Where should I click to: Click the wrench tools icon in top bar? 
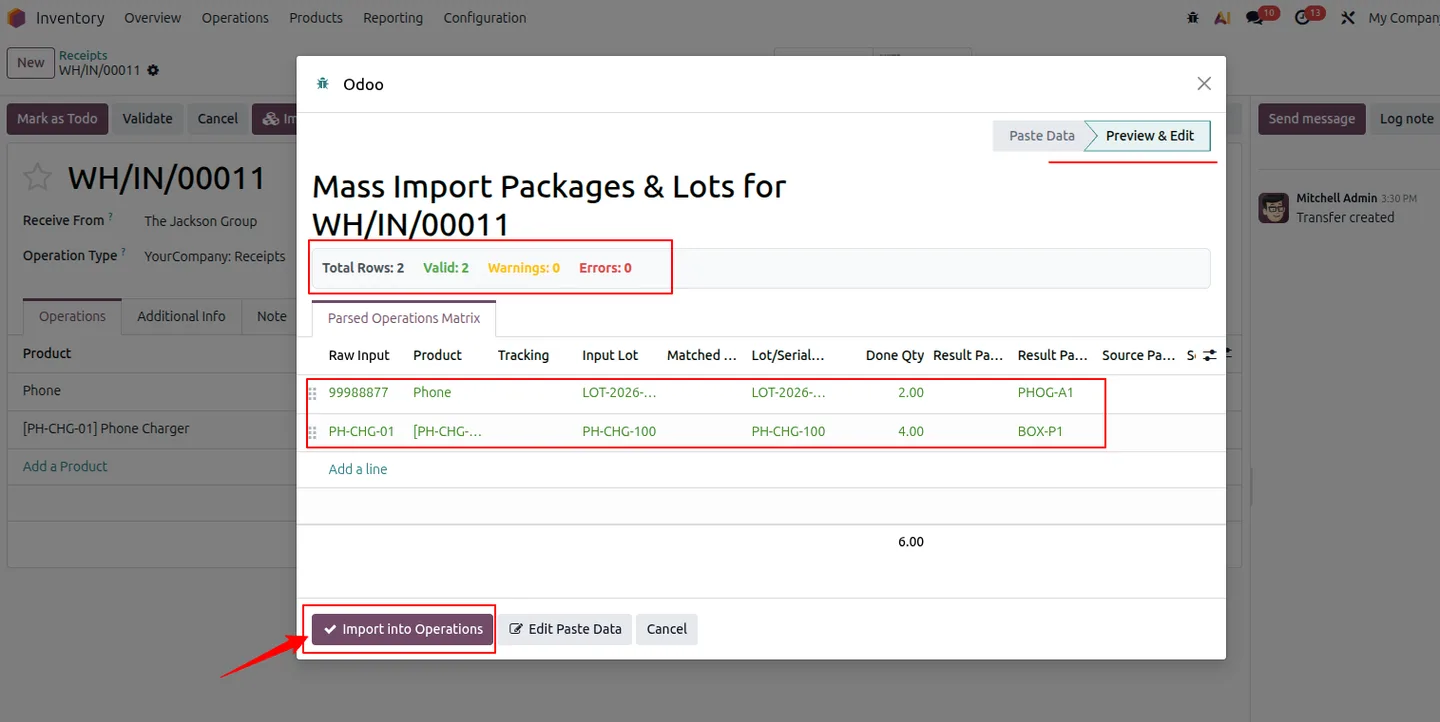point(1347,18)
